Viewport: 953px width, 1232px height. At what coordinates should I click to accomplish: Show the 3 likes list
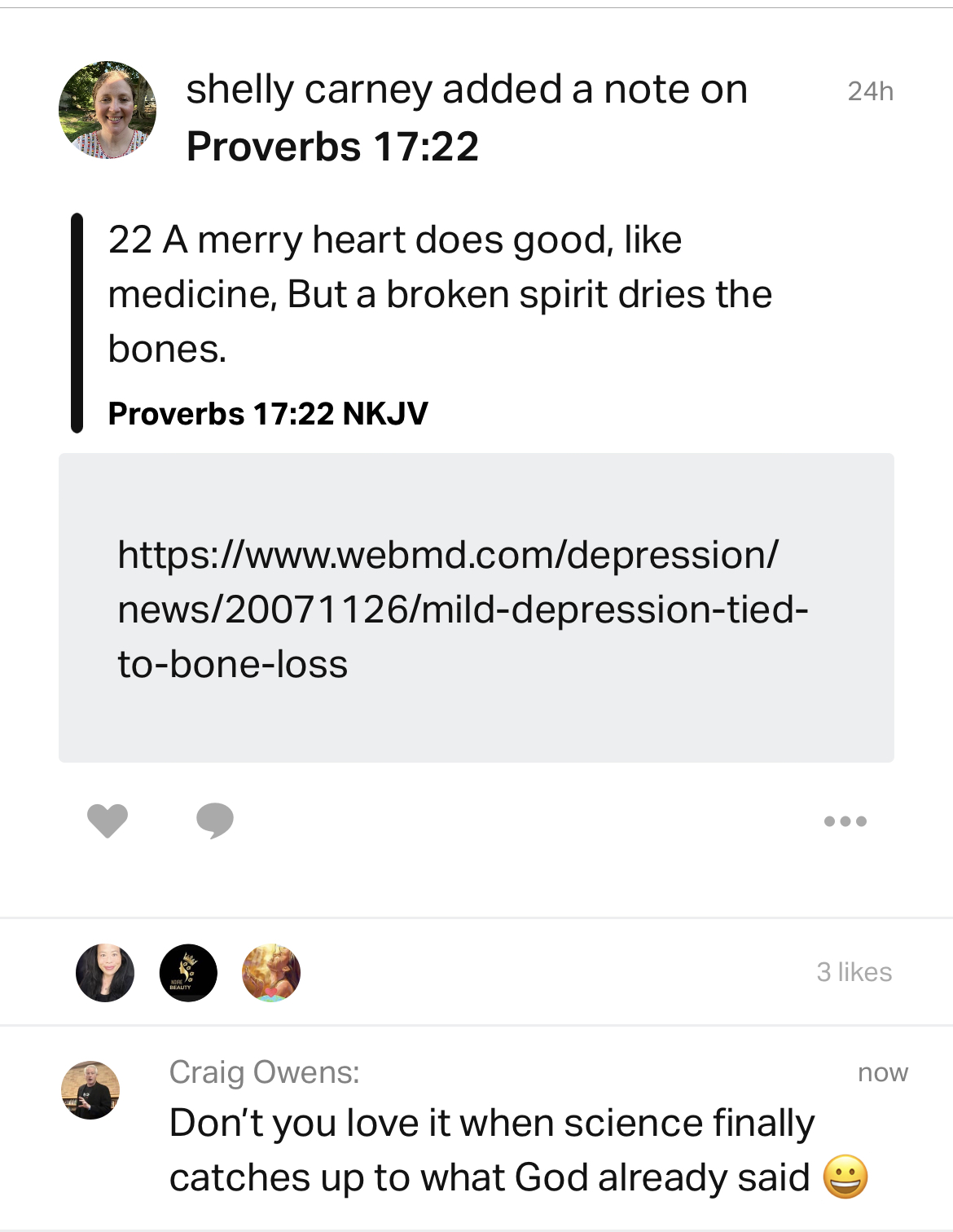[x=854, y=972]
